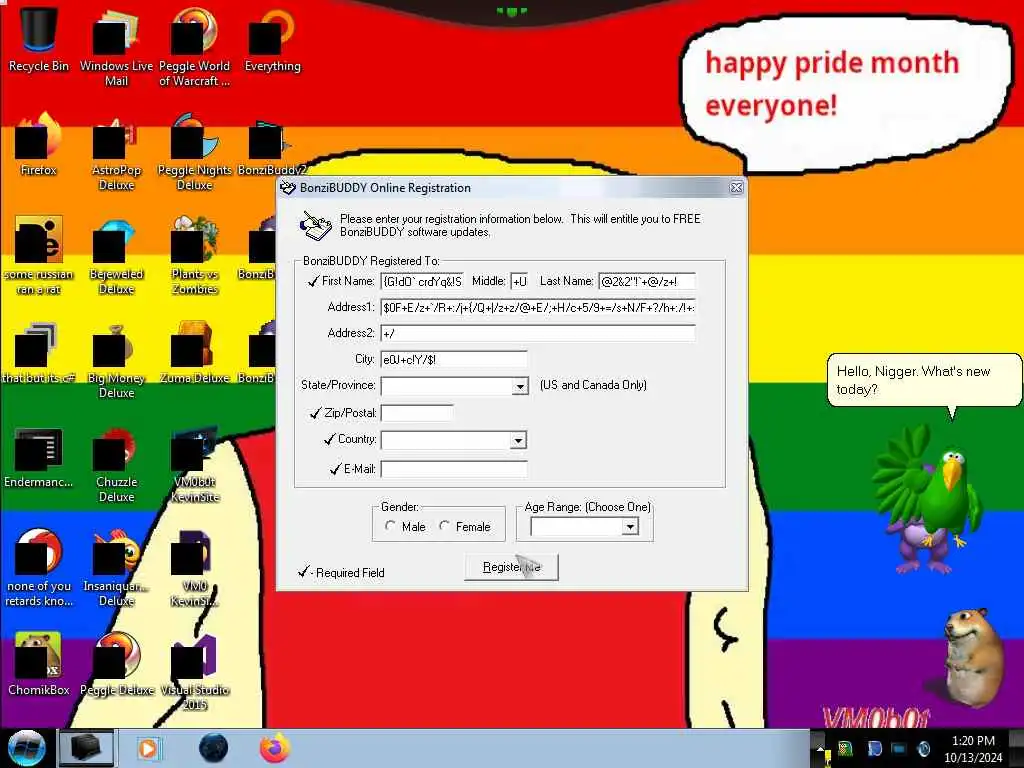The image size is (1024, 768).
Task: Click into the City text field
Action: [454, 360]
